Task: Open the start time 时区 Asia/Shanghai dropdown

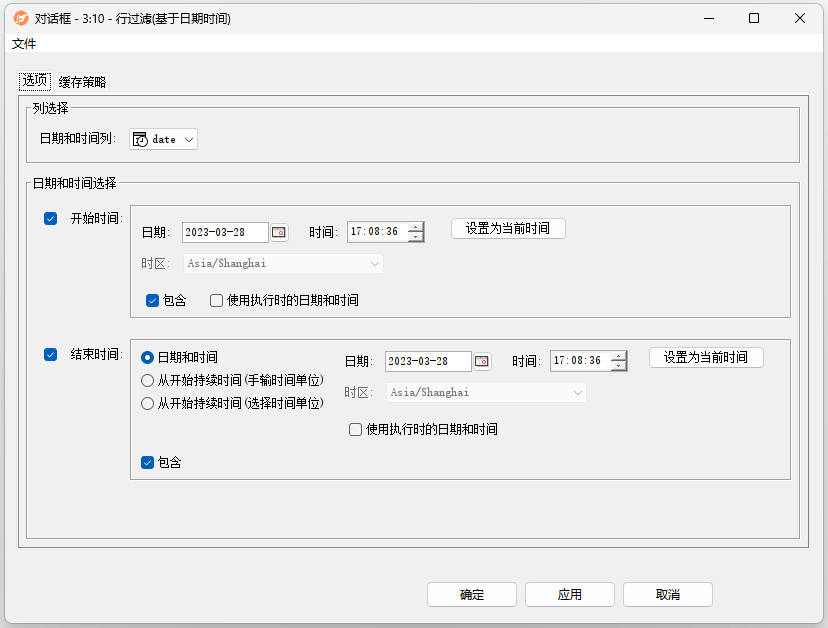Action: click(x=283, y=264)
